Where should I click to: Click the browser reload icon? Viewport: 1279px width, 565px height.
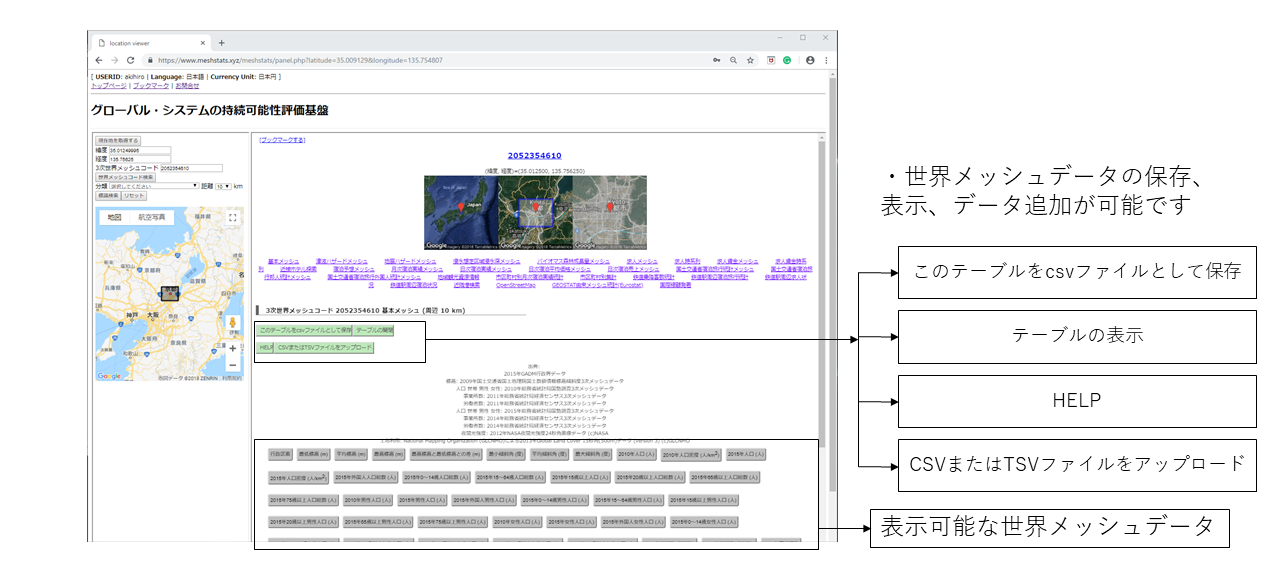tap(130, 60)
